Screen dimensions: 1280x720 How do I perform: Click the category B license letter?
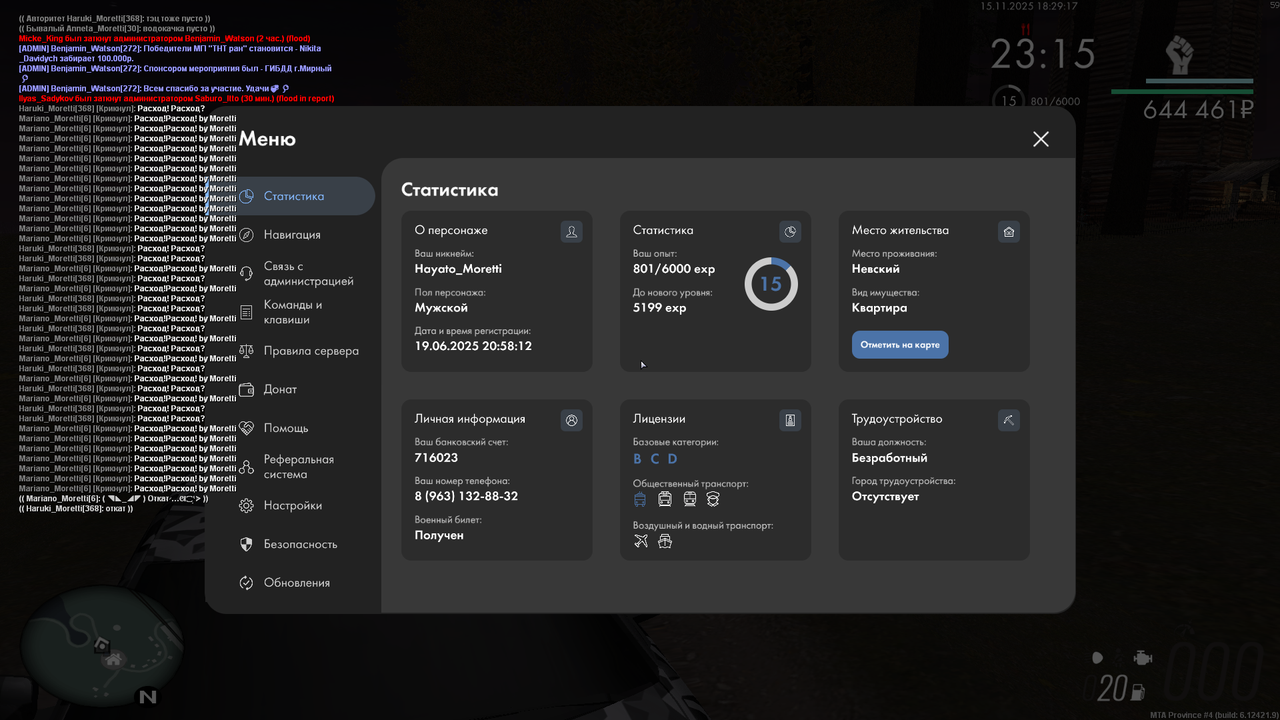[x=637, y=459]
